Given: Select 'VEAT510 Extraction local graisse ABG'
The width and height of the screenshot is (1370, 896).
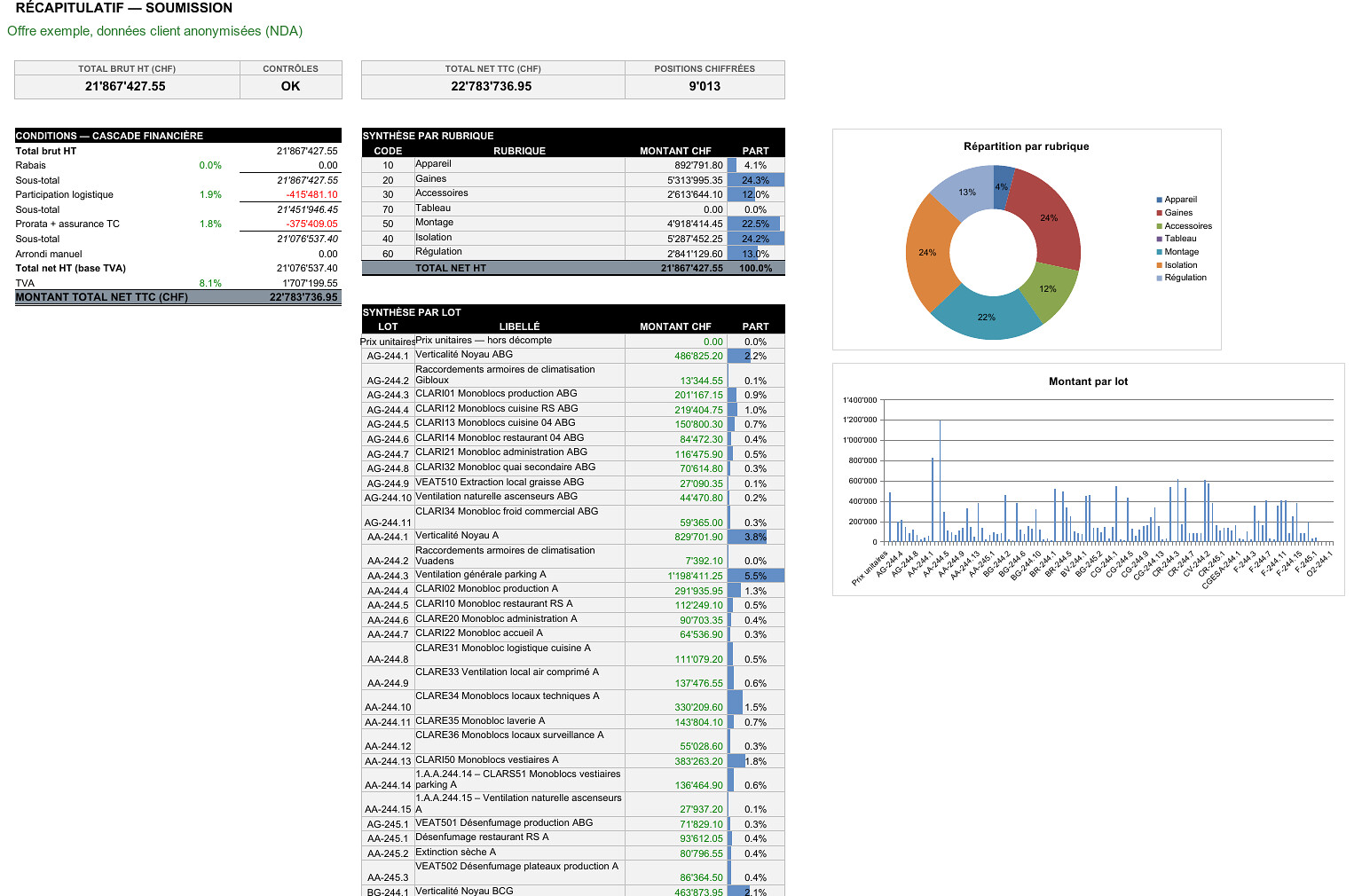Looking at the screenshot, I should tap(500, 482).
